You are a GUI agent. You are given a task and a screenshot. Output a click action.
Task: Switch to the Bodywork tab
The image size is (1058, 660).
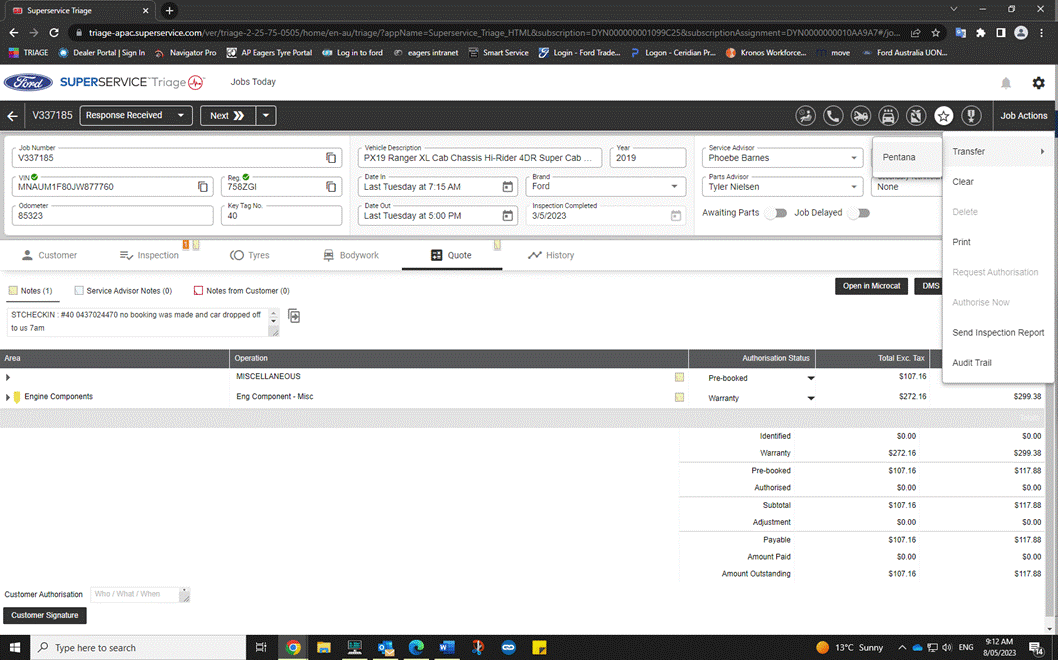[x=351, y=255]
